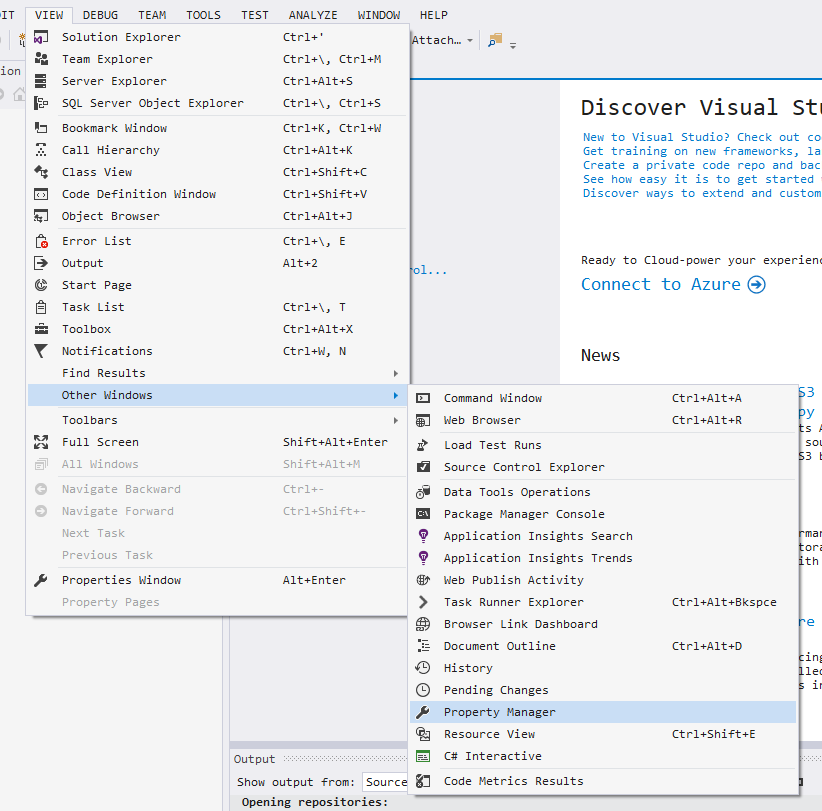
Task: Click the Connect to Azure link
Action: (x=674, y=285)
